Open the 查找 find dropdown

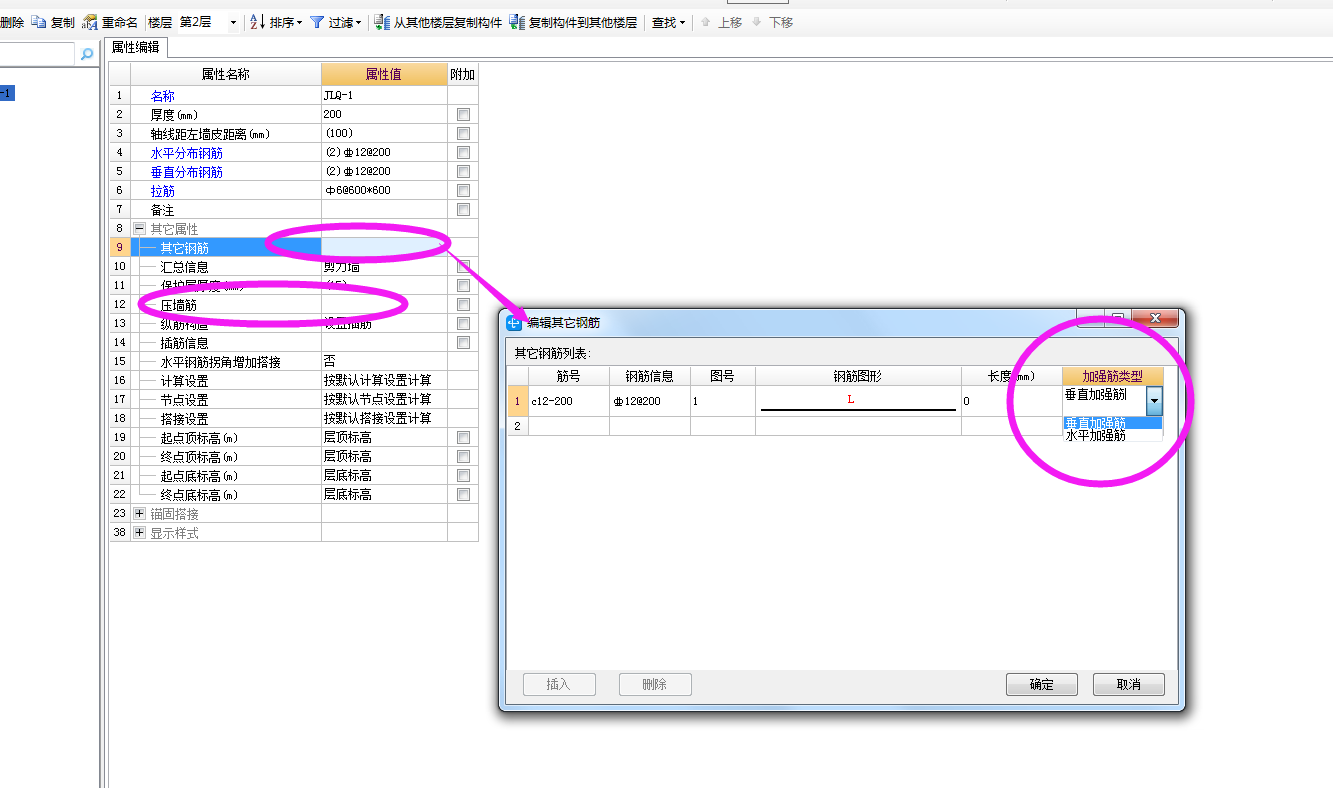pyautogui.click(x=668, y=22)
